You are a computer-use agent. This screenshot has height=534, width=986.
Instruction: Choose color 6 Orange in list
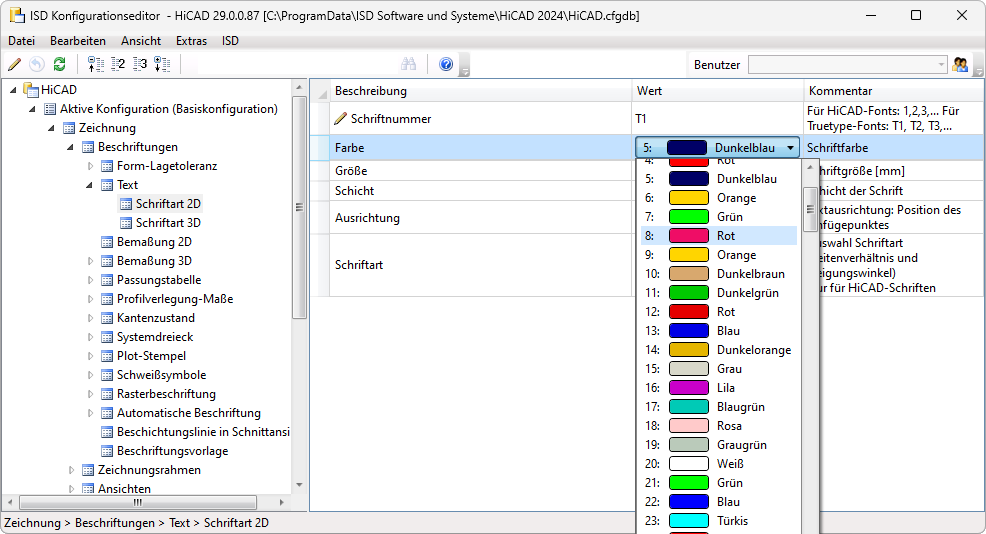point(719,197)
